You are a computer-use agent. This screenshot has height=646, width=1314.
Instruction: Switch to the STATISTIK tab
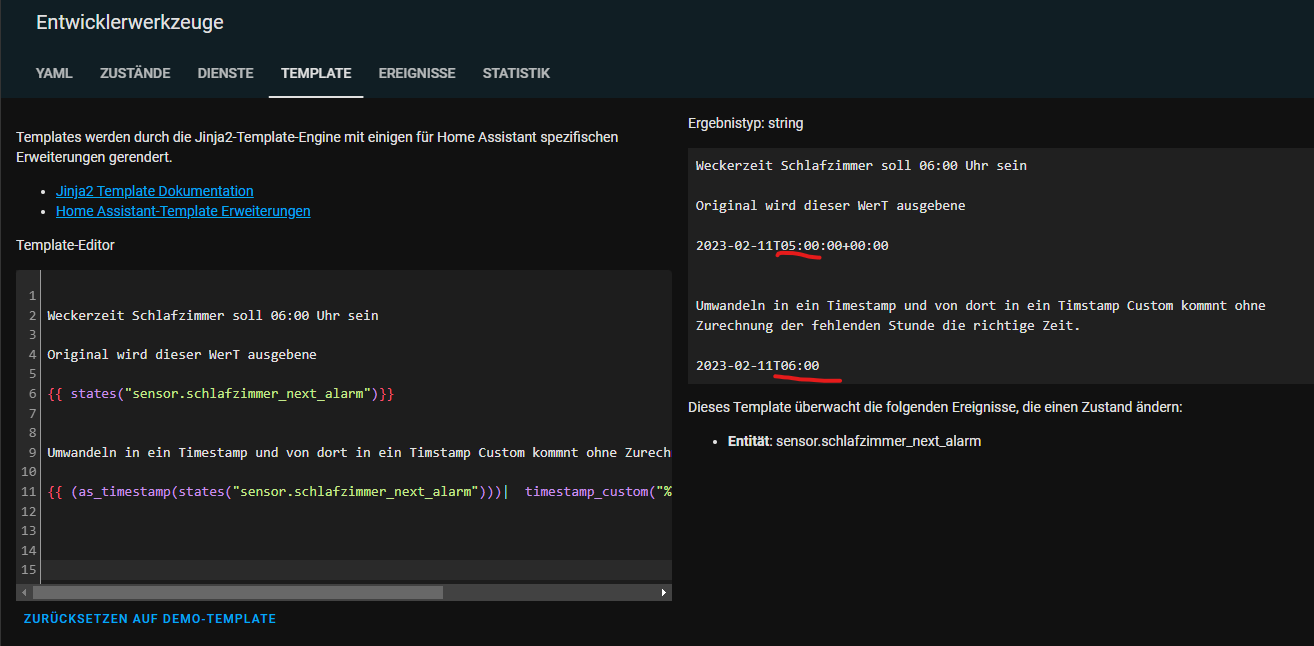516,73
